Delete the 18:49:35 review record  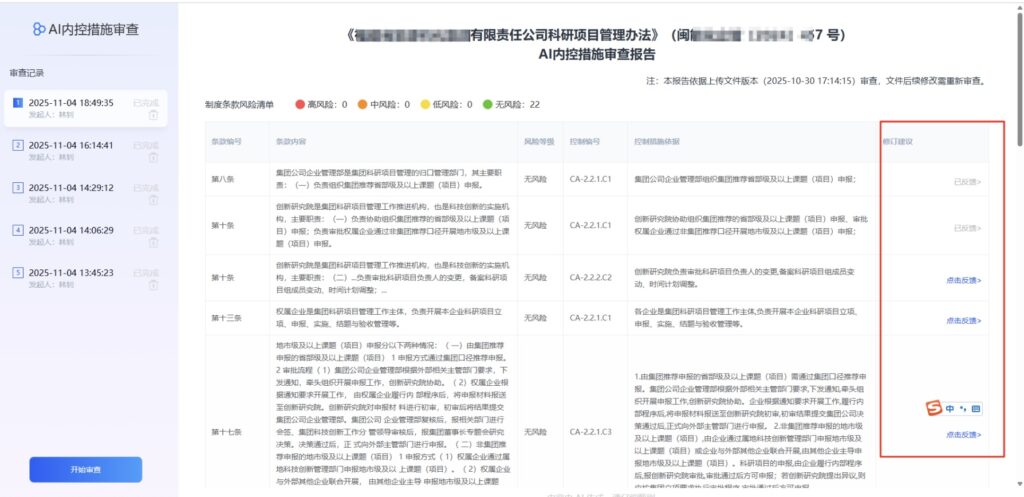coord(152,115)
